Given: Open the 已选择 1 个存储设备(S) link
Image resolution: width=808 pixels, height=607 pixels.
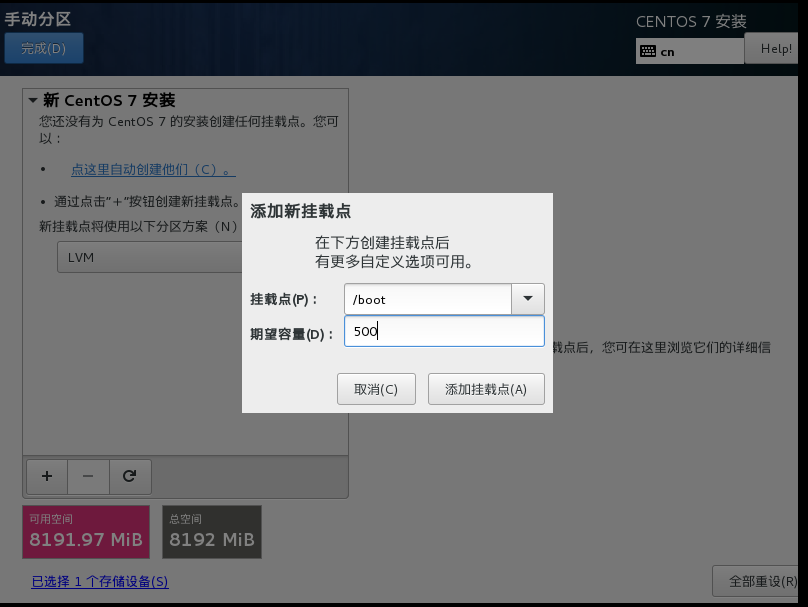Looking at the screenshot, I should [100, 581].
